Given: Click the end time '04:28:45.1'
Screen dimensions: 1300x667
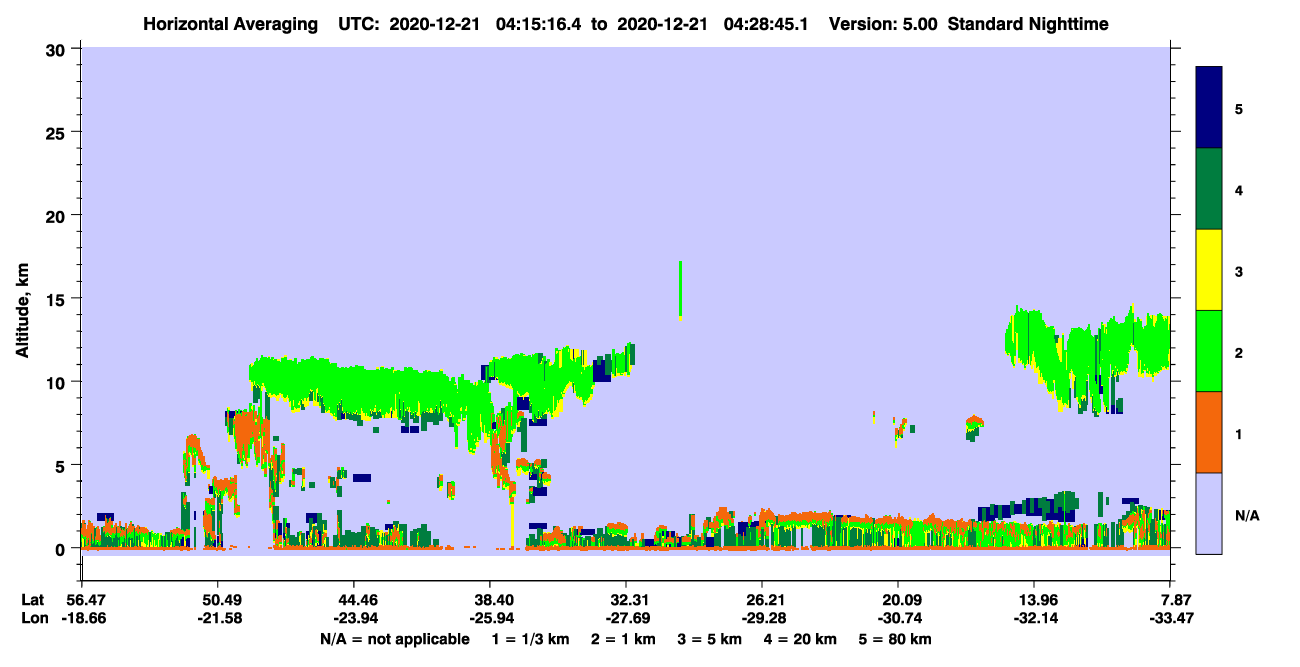Looking at the screenshot, I should pos(764,23).
